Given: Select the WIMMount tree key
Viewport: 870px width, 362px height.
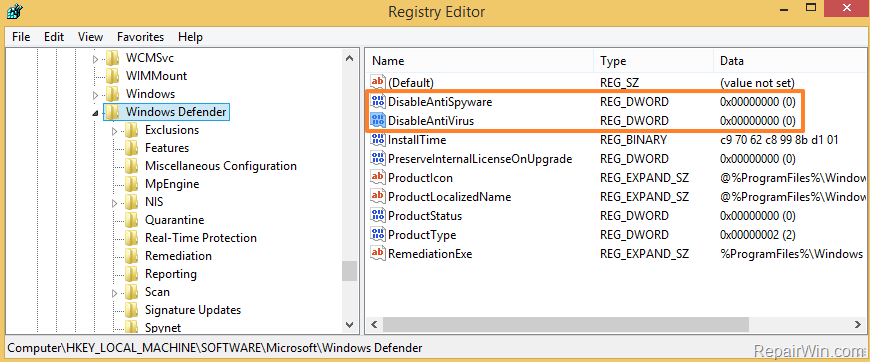Looking at the screenshot, I should pos(156,76).
